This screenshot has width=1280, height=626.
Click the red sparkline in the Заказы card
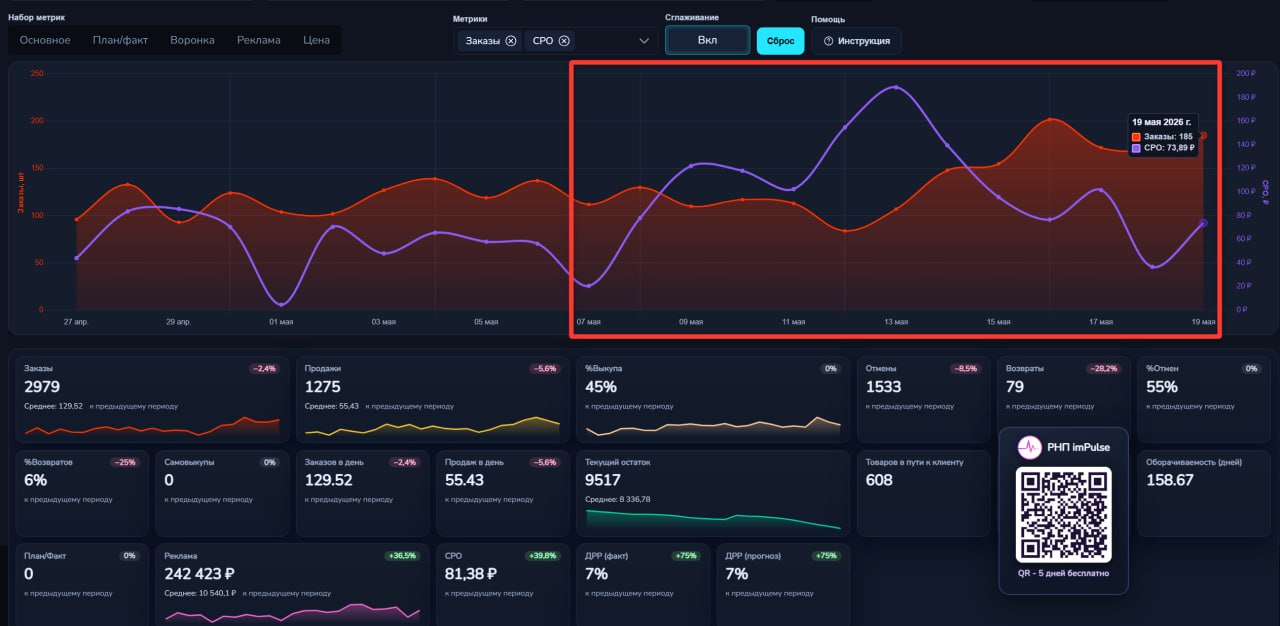152,427
